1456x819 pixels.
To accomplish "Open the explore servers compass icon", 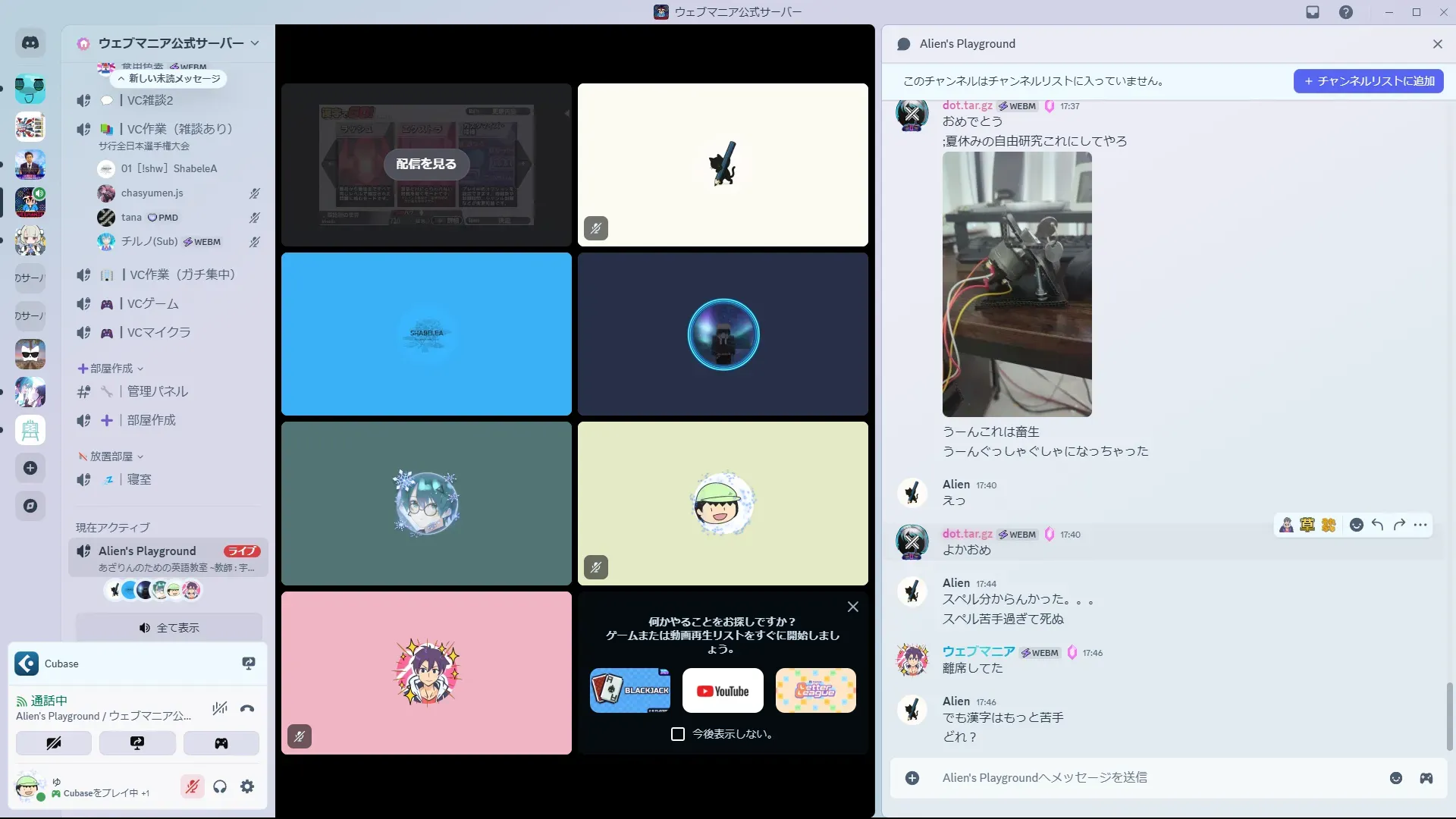I will (30, 506).
